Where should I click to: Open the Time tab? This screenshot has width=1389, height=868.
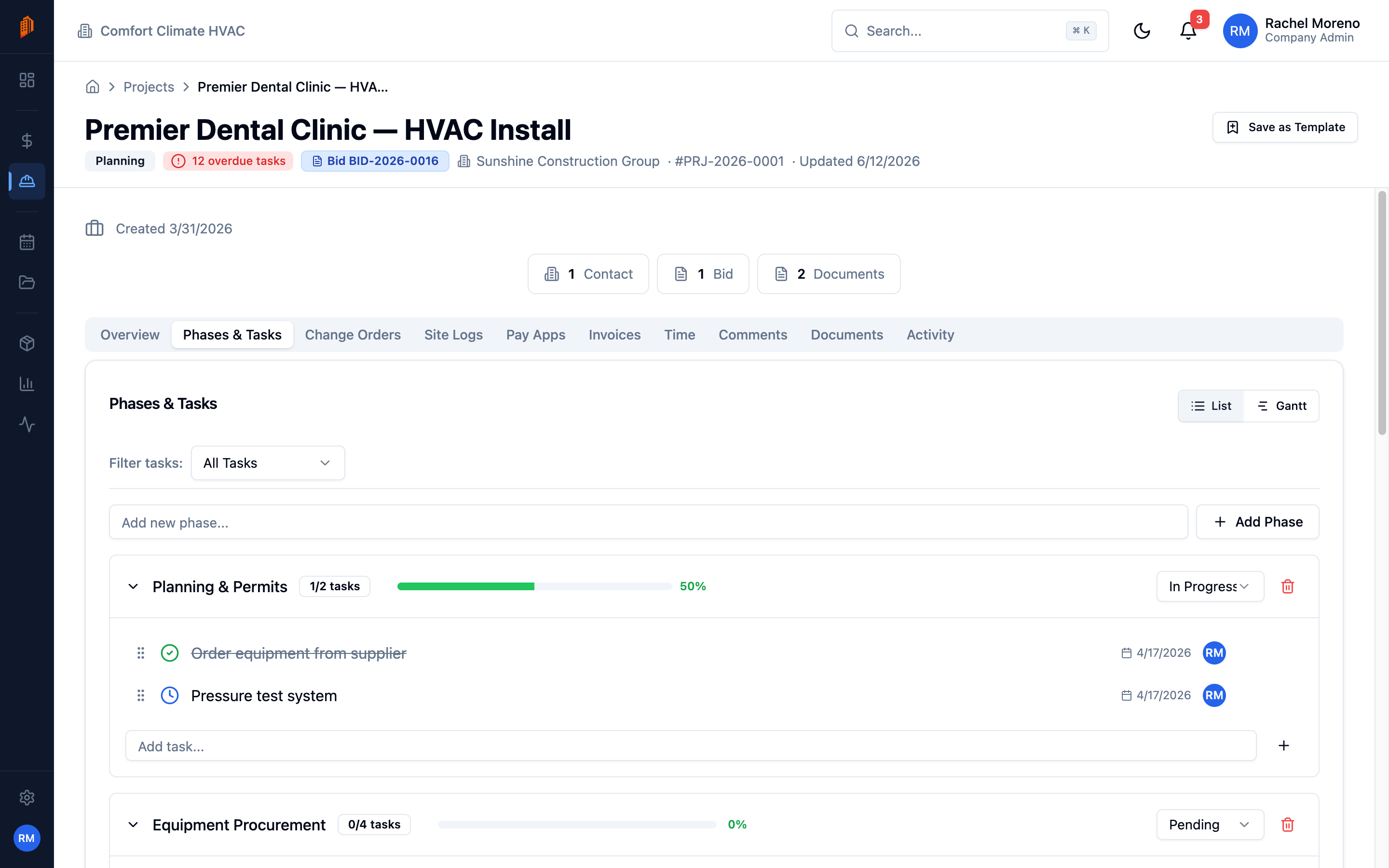coord(680,335)
